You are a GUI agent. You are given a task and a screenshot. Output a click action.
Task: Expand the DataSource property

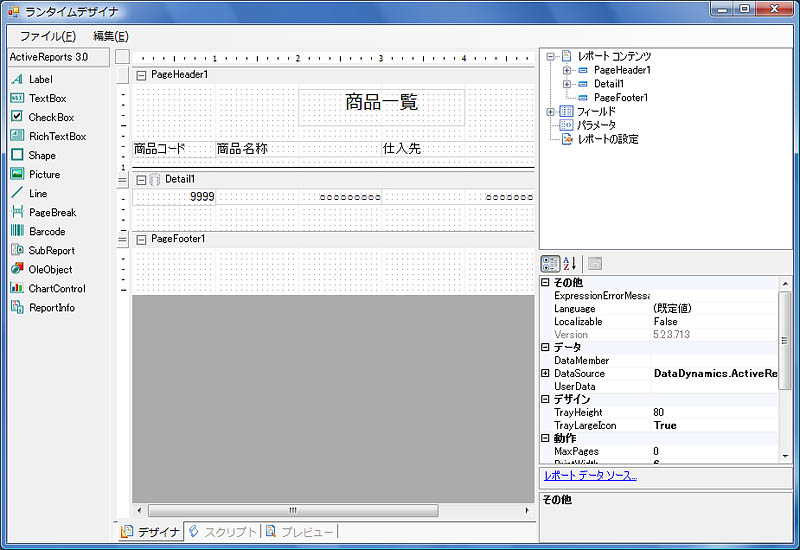545,373
